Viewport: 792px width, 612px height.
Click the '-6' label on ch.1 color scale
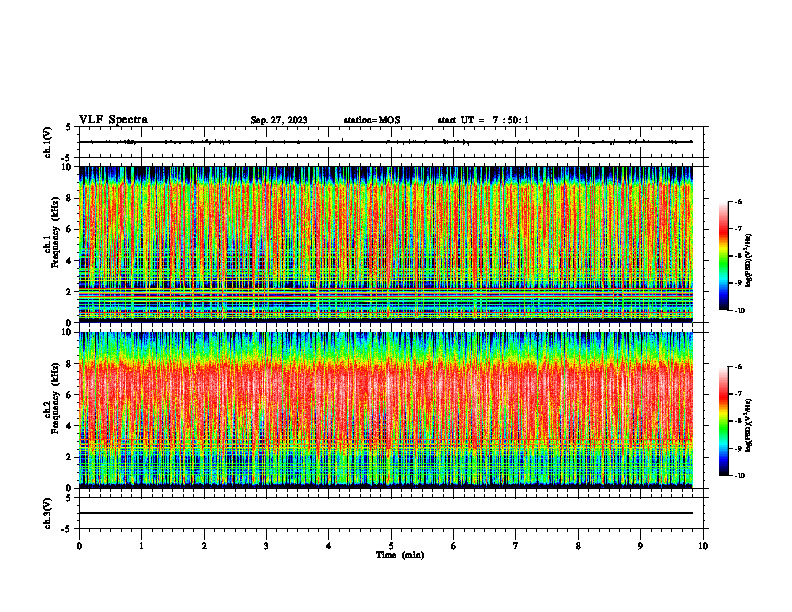click(x=738, y=201)
